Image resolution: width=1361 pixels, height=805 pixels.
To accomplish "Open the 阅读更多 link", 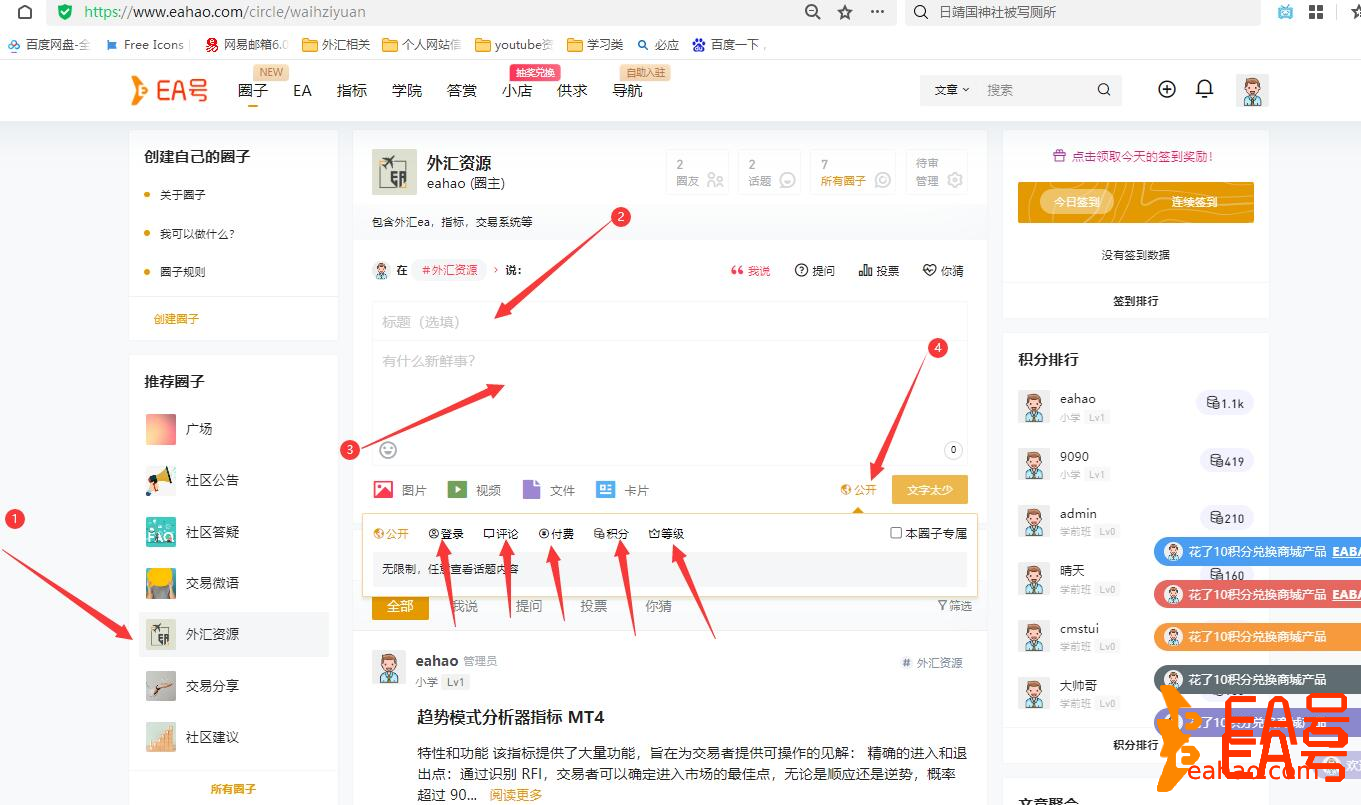I will tap(516, 794).
